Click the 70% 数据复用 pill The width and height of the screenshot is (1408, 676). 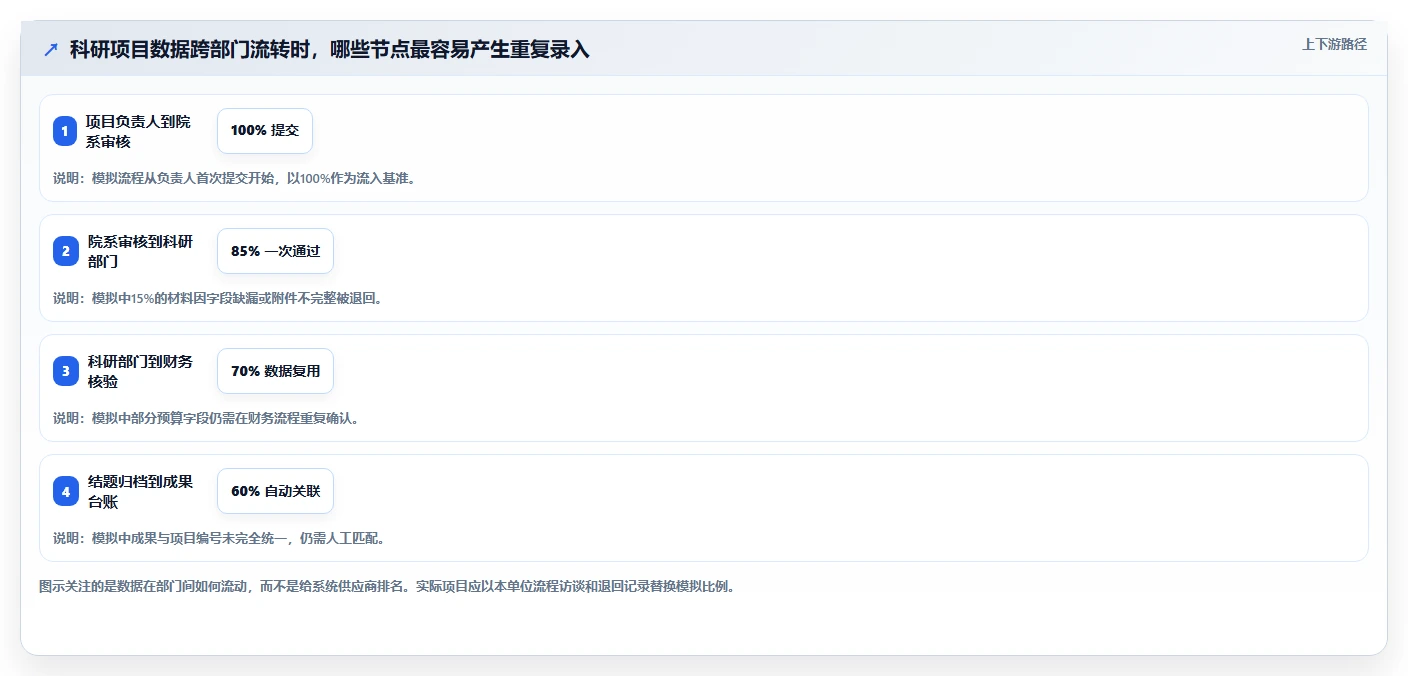(275, 371)
